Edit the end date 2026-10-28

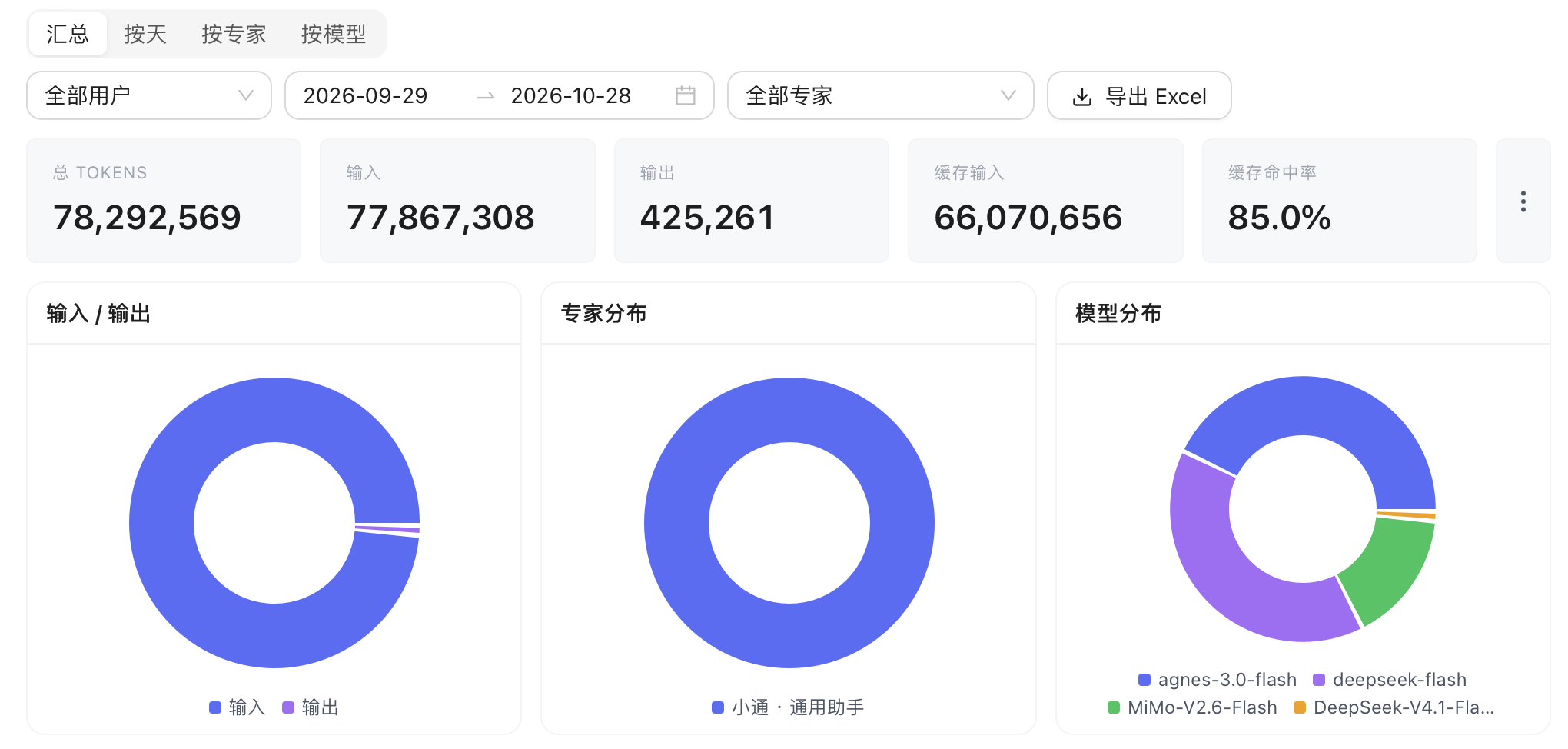coord(571,95)
